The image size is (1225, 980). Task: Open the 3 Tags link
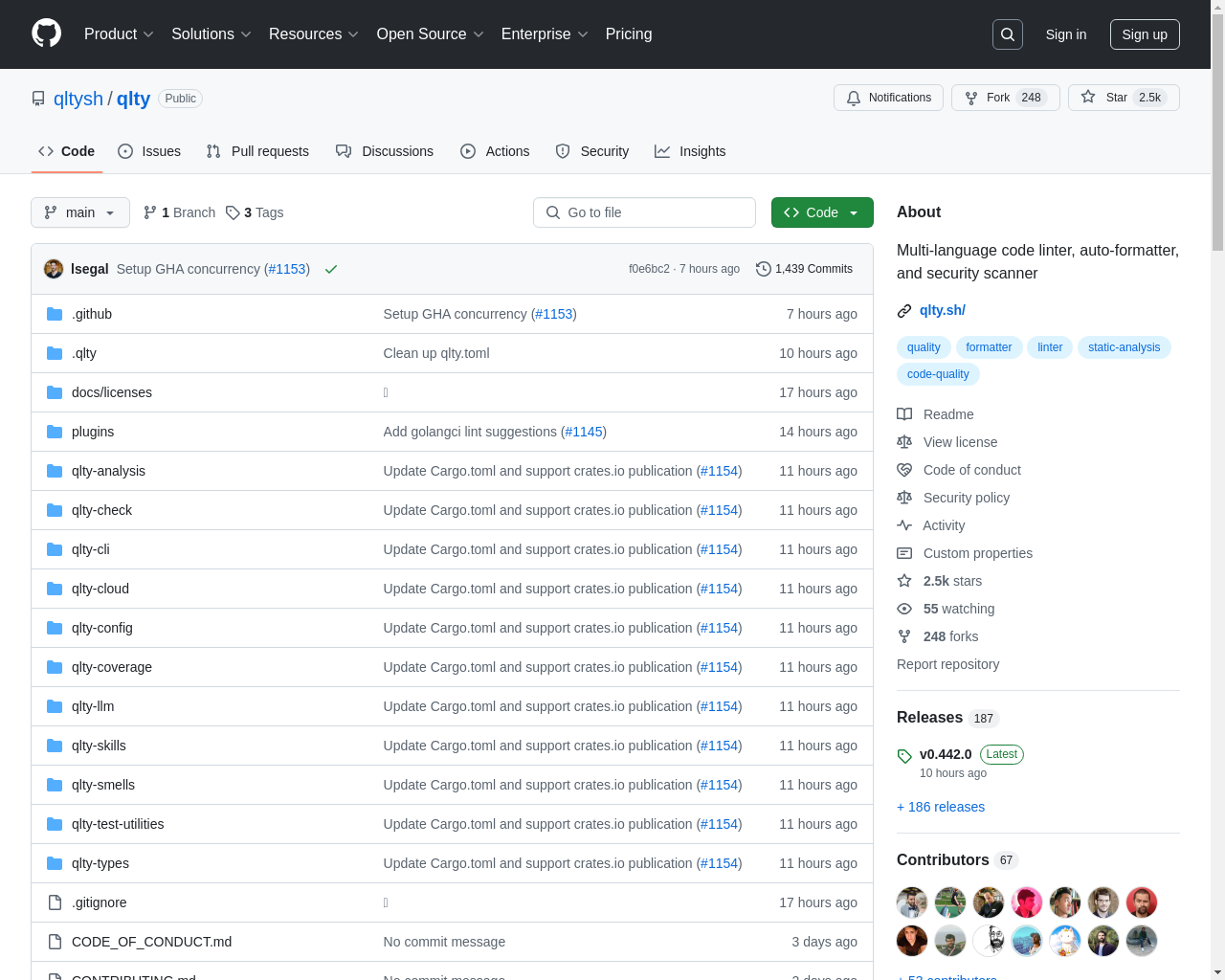click(255, 212)
